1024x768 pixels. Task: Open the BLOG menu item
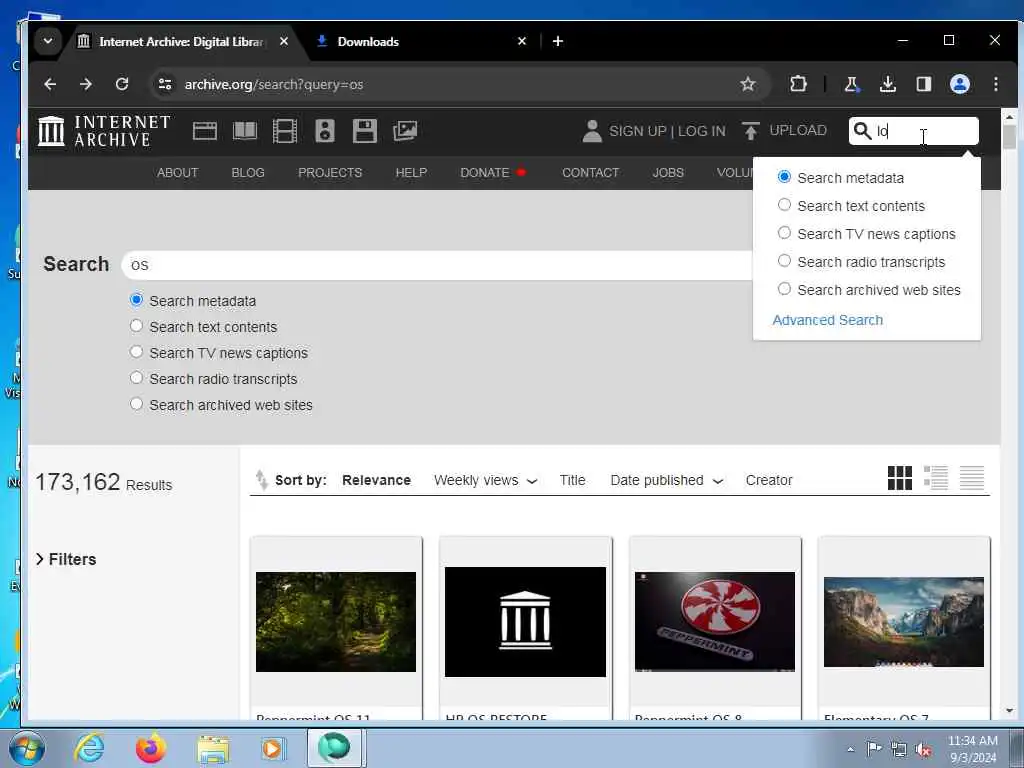248,172
